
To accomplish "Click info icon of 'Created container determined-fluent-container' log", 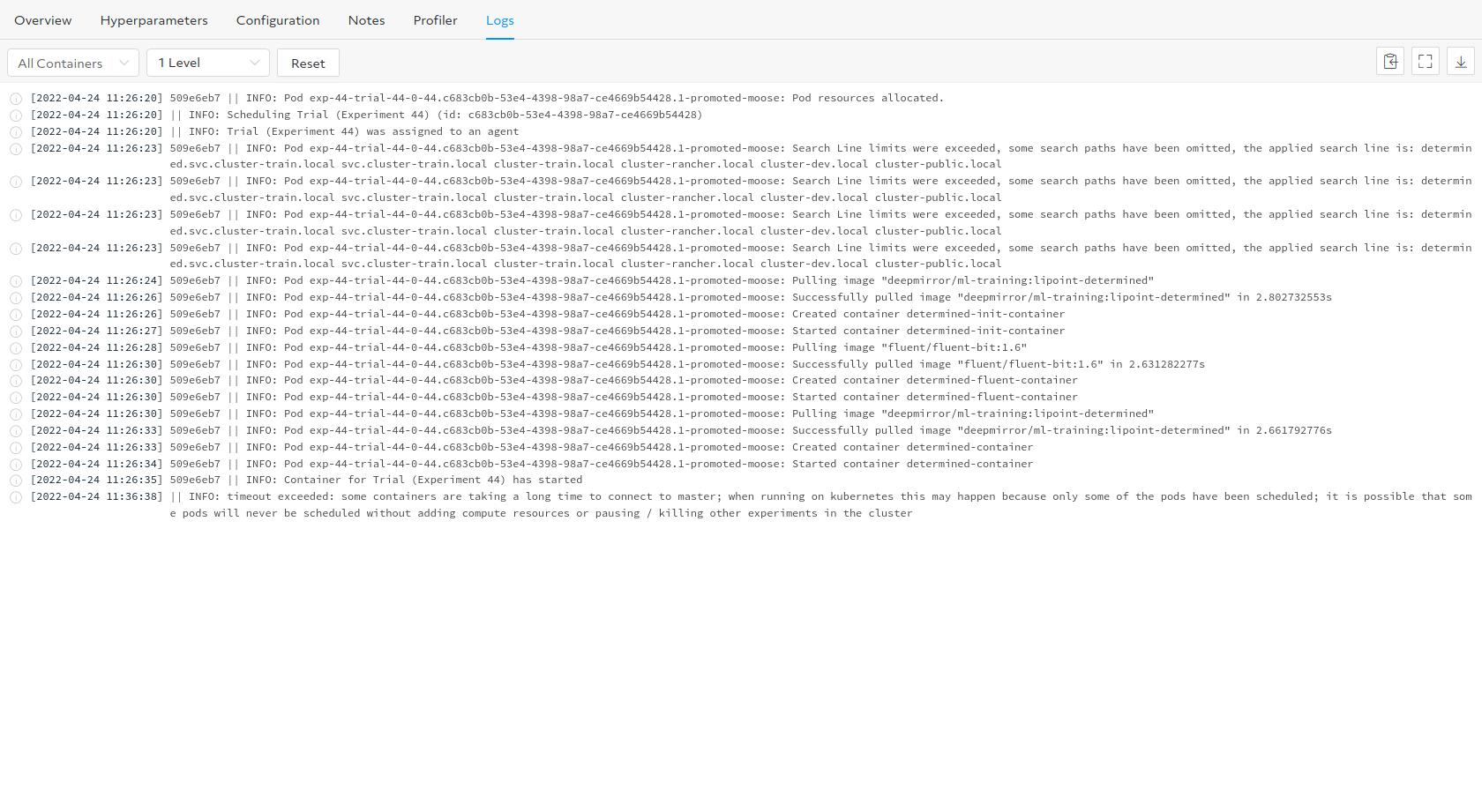I will click(16, 381).
